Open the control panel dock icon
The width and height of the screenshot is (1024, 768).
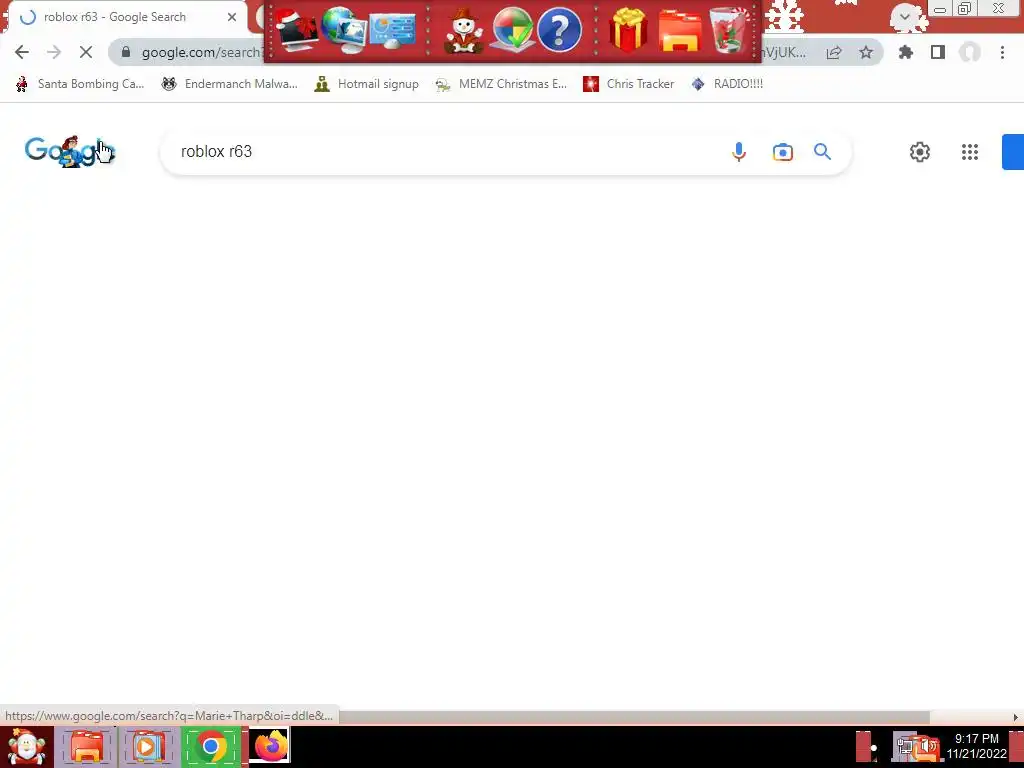coord(392,31)
